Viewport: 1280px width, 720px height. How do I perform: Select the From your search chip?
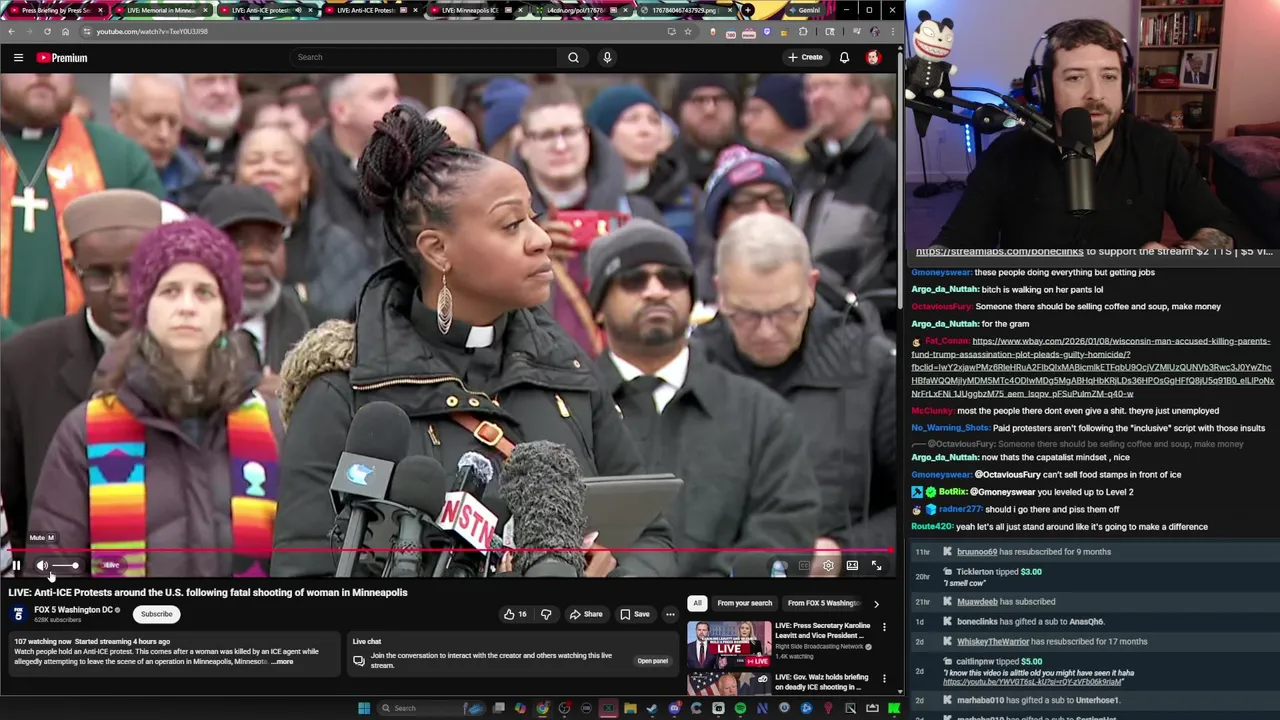(744, 603)
